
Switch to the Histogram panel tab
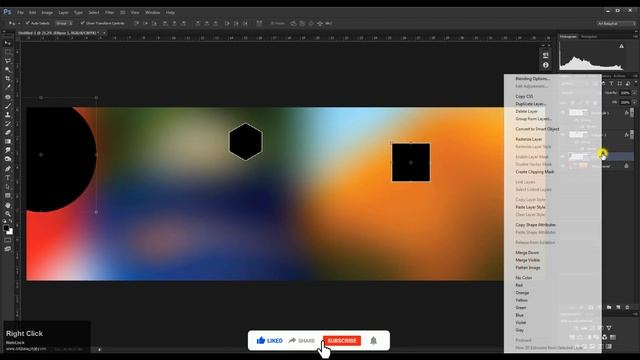point(568,36)
